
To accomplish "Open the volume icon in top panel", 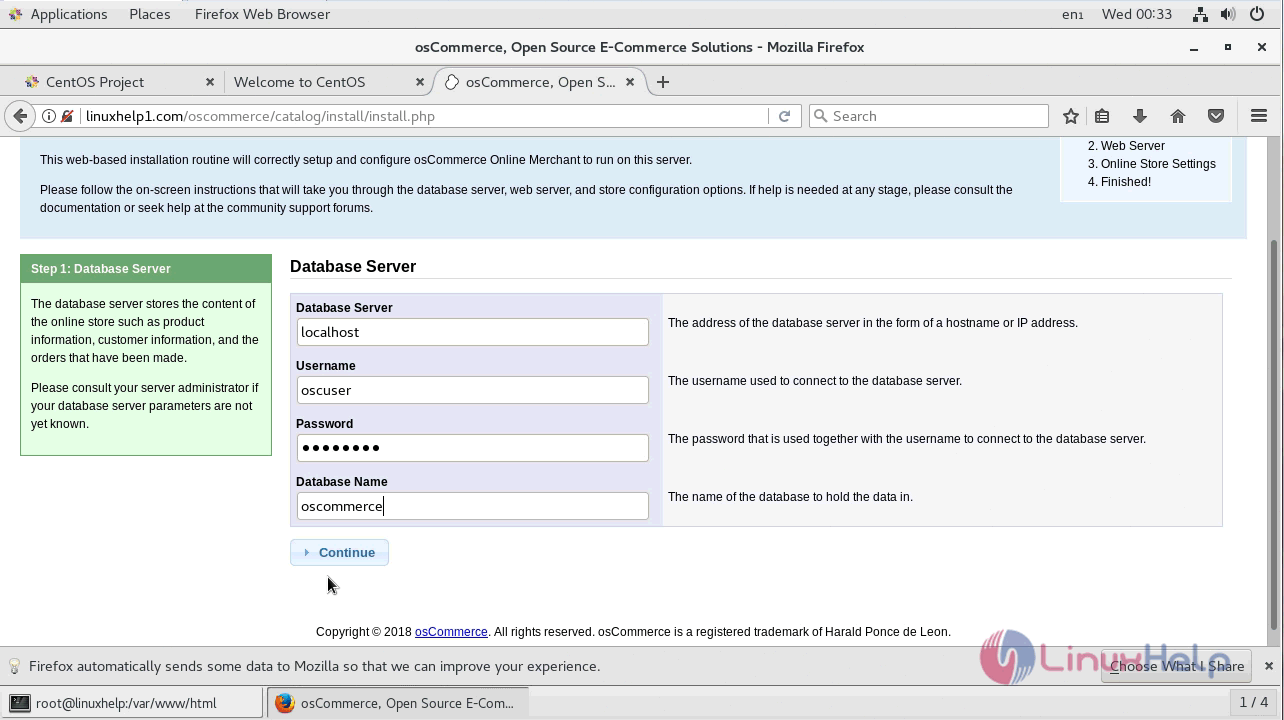I will [x=1229, y=14].
